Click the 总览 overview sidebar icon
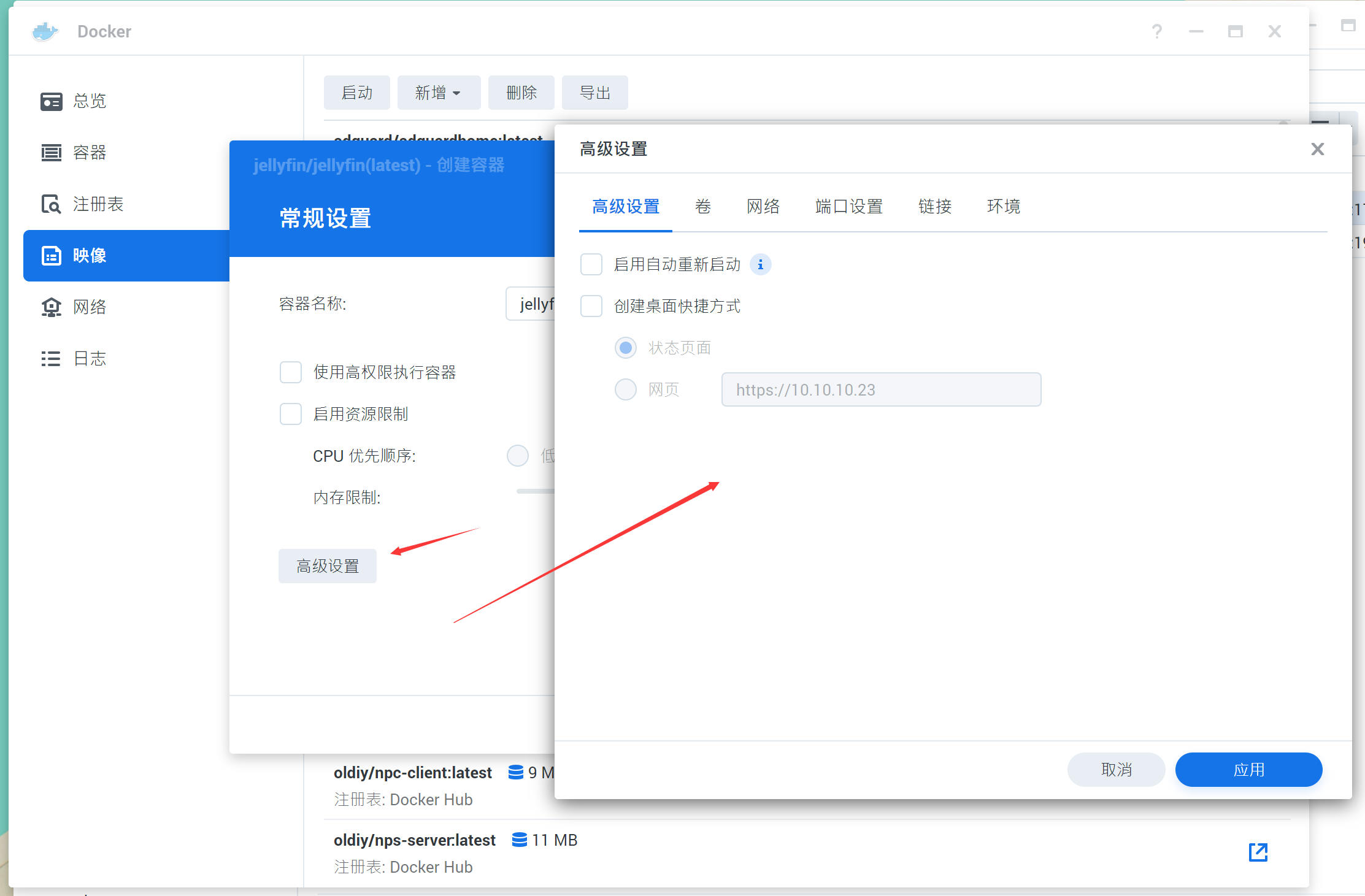The height and width of the screenshot is (896, 1365). coord(52,101)
